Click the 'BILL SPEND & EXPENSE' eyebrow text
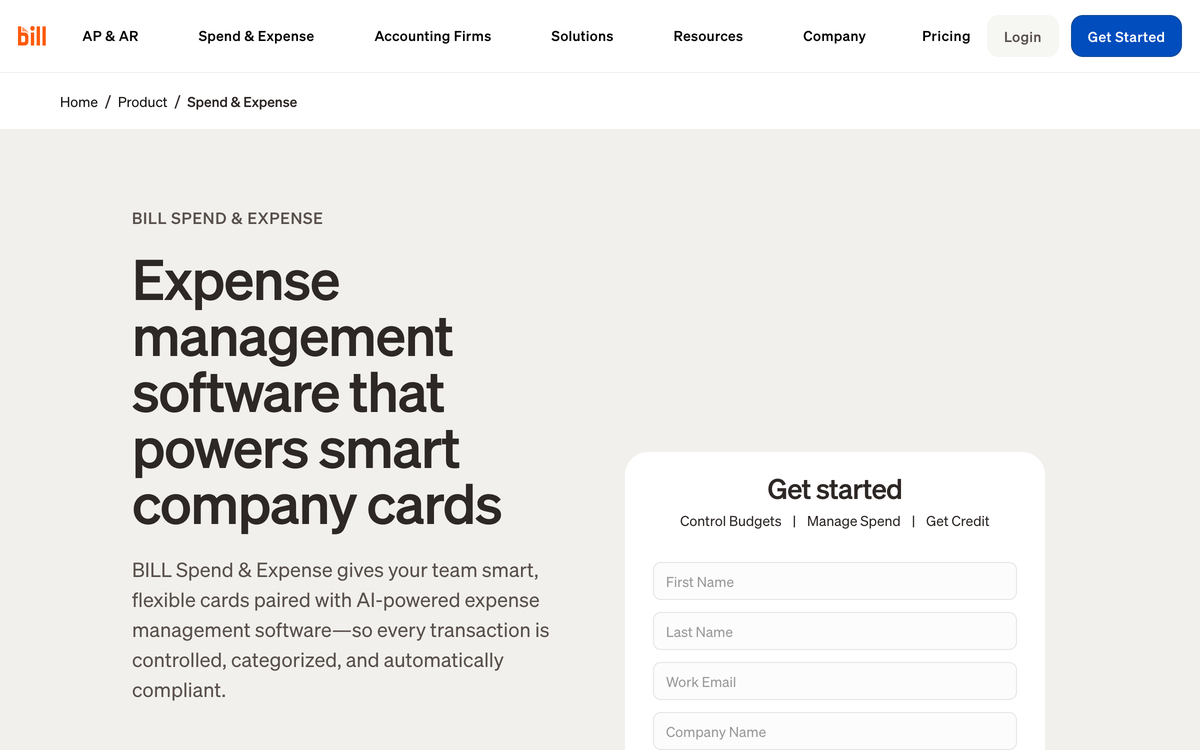Image resolution: width=1200 pixels, height=750 pixels. (227, 218)
